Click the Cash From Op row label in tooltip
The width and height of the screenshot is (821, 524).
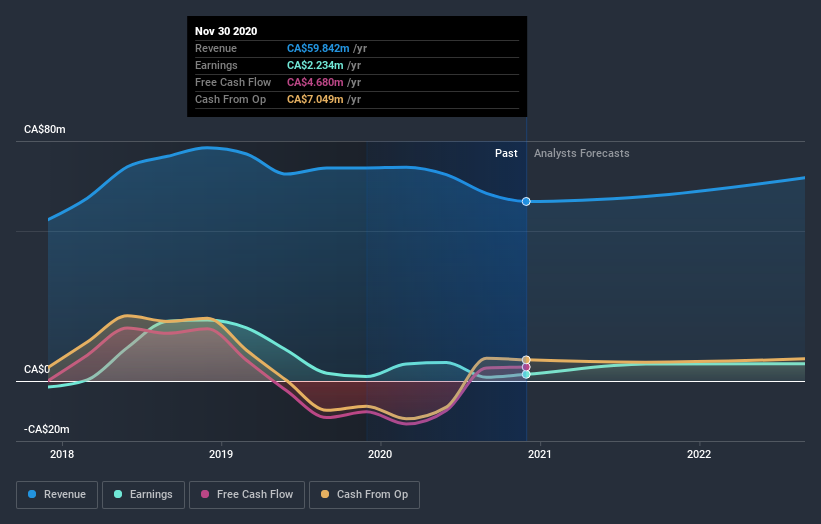click(x=230, y=99)
